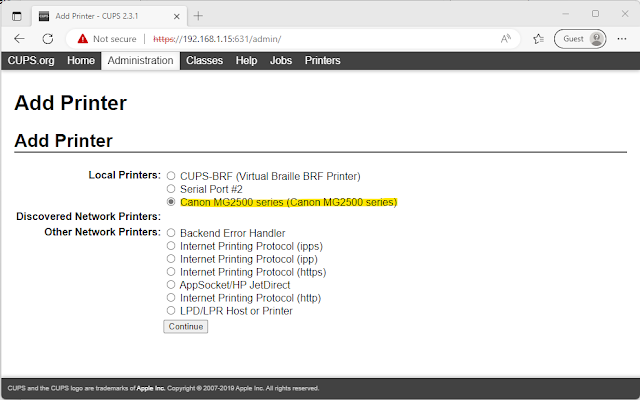Select Internet Printing Protocol (https)
This screenshot has height=400, width=640.
[x=171, y=272]
